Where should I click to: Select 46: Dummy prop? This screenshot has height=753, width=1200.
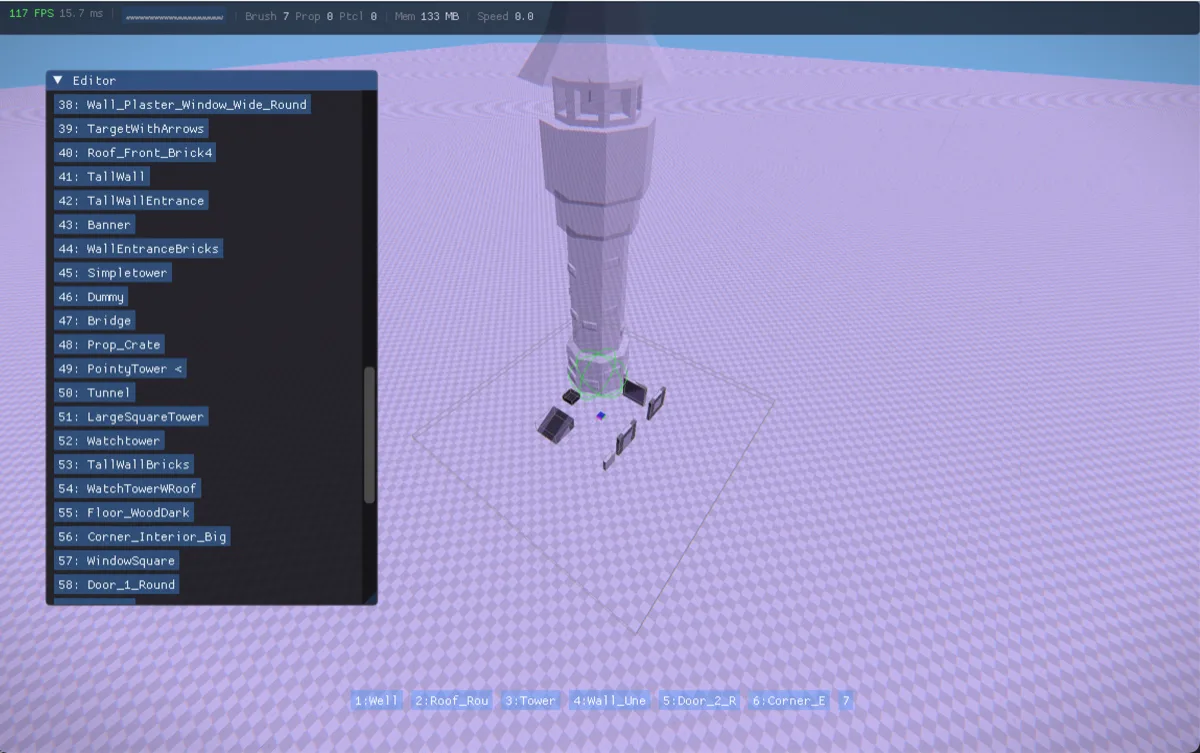[x=91, y=296]
